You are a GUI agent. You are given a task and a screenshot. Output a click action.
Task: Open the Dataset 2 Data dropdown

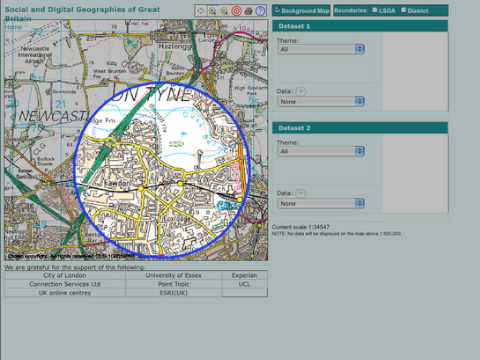pyautogui.click(x=322, y=203)
